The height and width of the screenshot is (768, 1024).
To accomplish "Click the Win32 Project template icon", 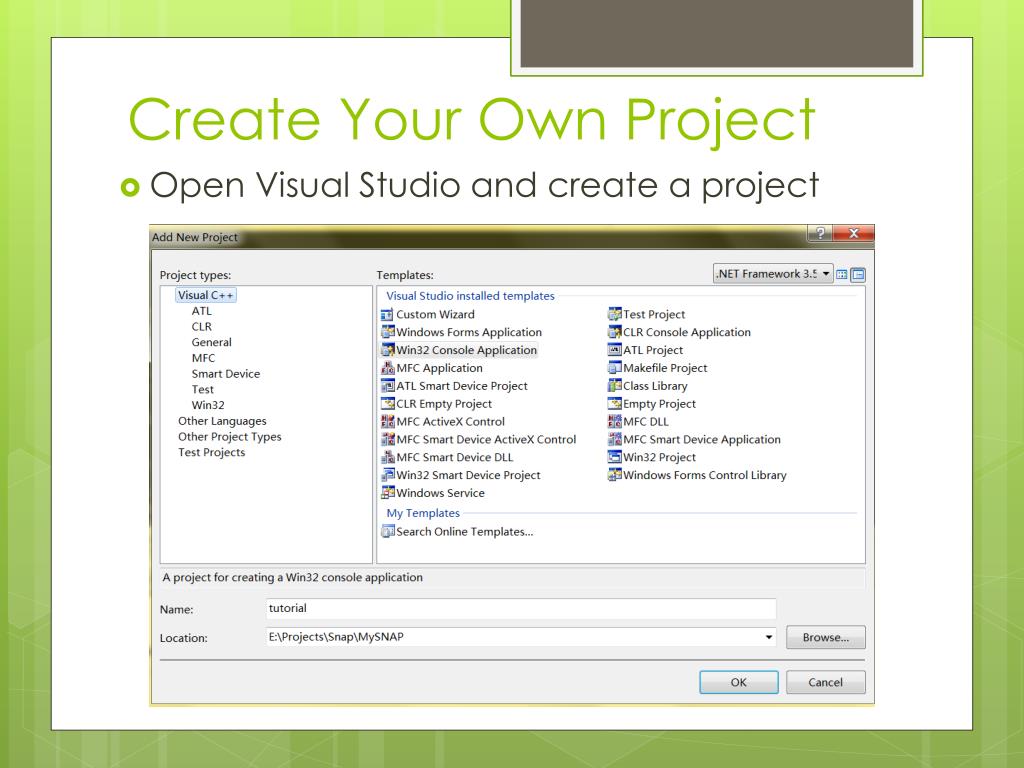I will 615,457.
